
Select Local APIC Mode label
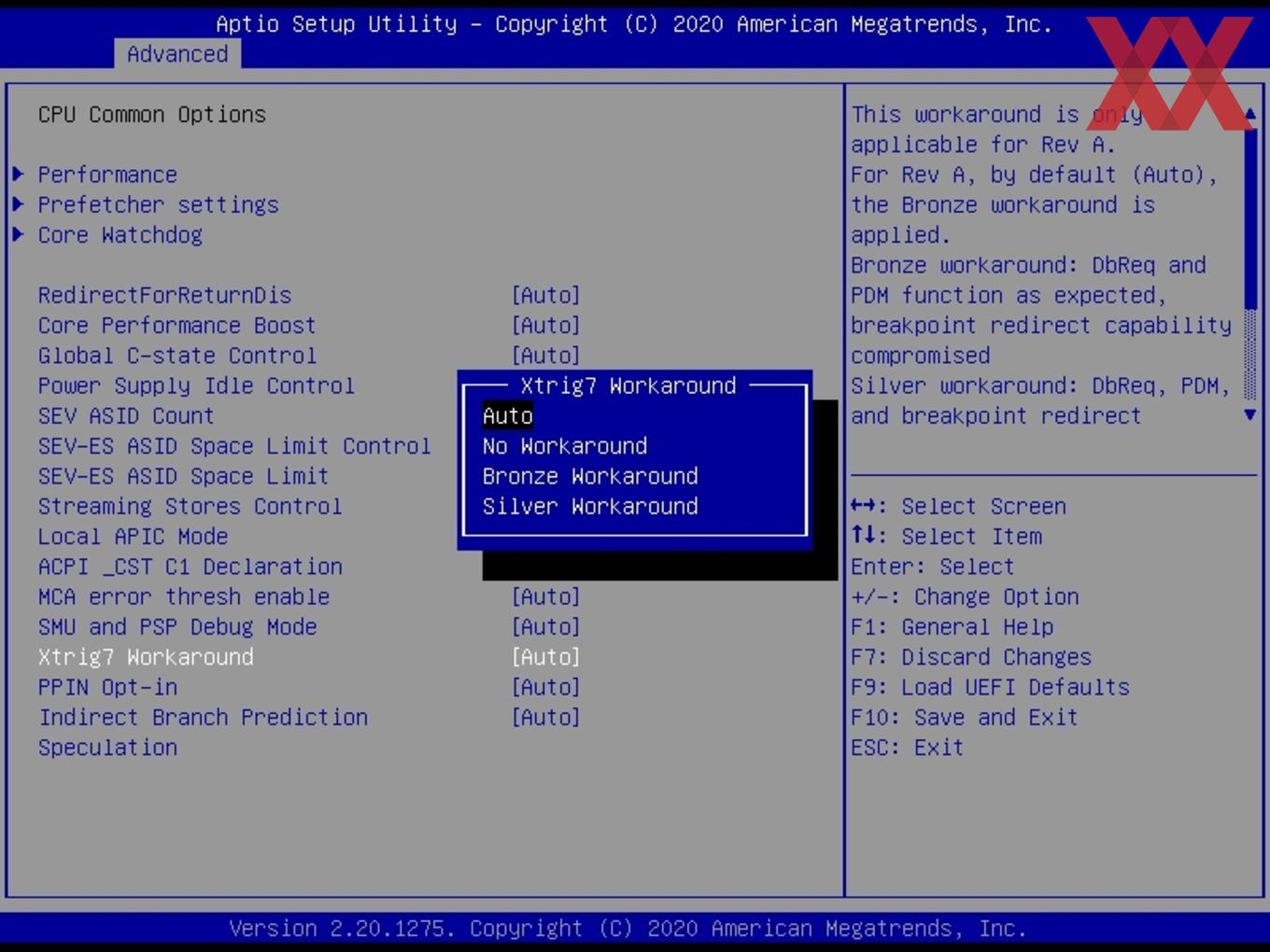tap(133, 537)
